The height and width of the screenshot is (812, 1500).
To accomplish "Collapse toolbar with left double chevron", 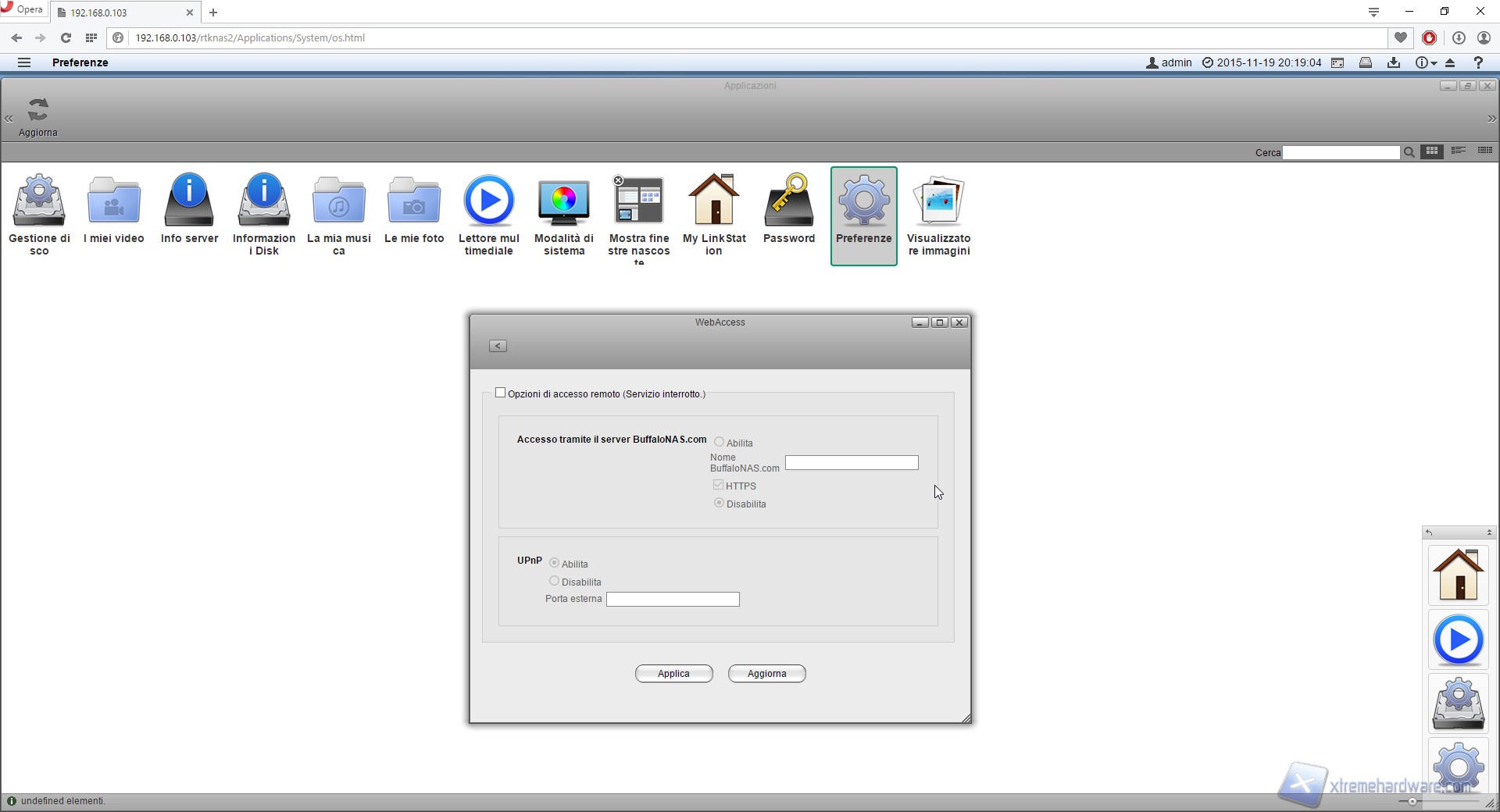I will [x=9, y=119].
